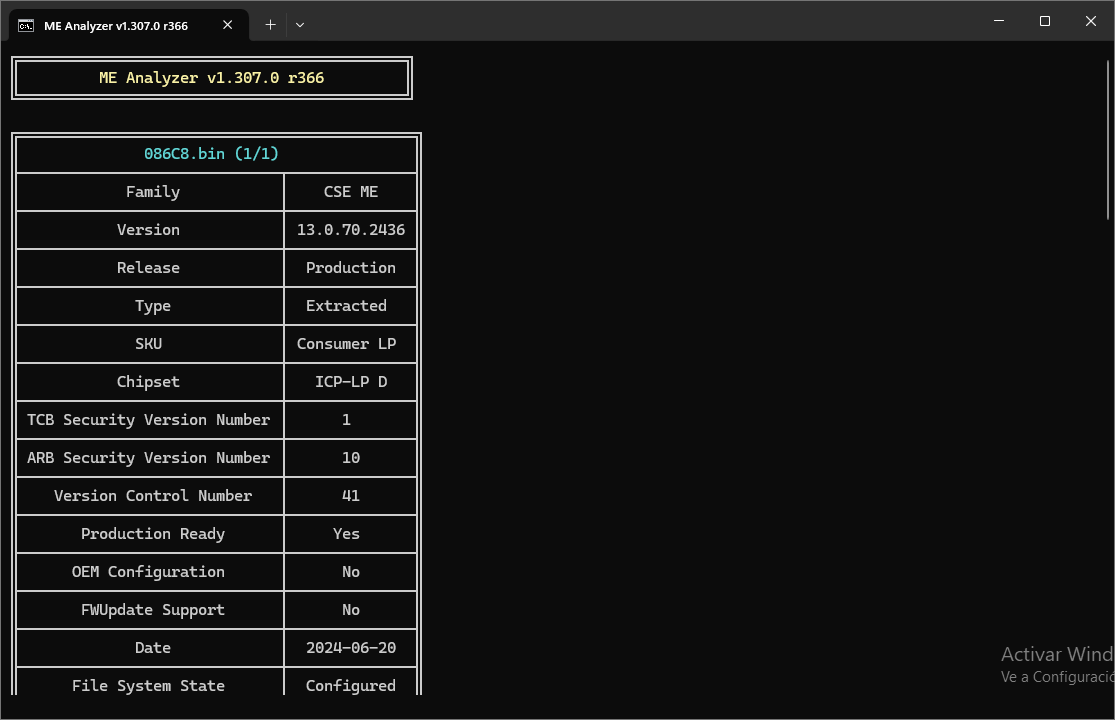This screenshot has width=1115, height=720.
Task: Click the Configured value
Action: (x=351, y=686)
